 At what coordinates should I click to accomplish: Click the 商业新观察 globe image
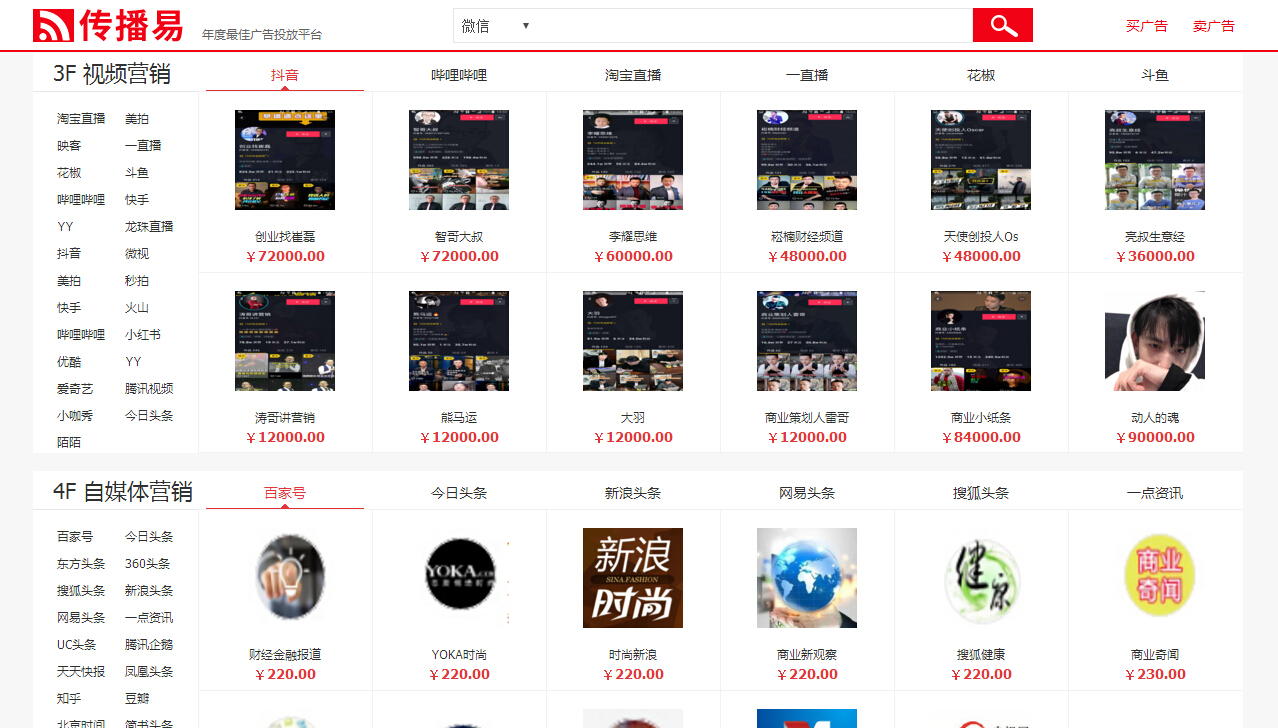click(807, 578)
